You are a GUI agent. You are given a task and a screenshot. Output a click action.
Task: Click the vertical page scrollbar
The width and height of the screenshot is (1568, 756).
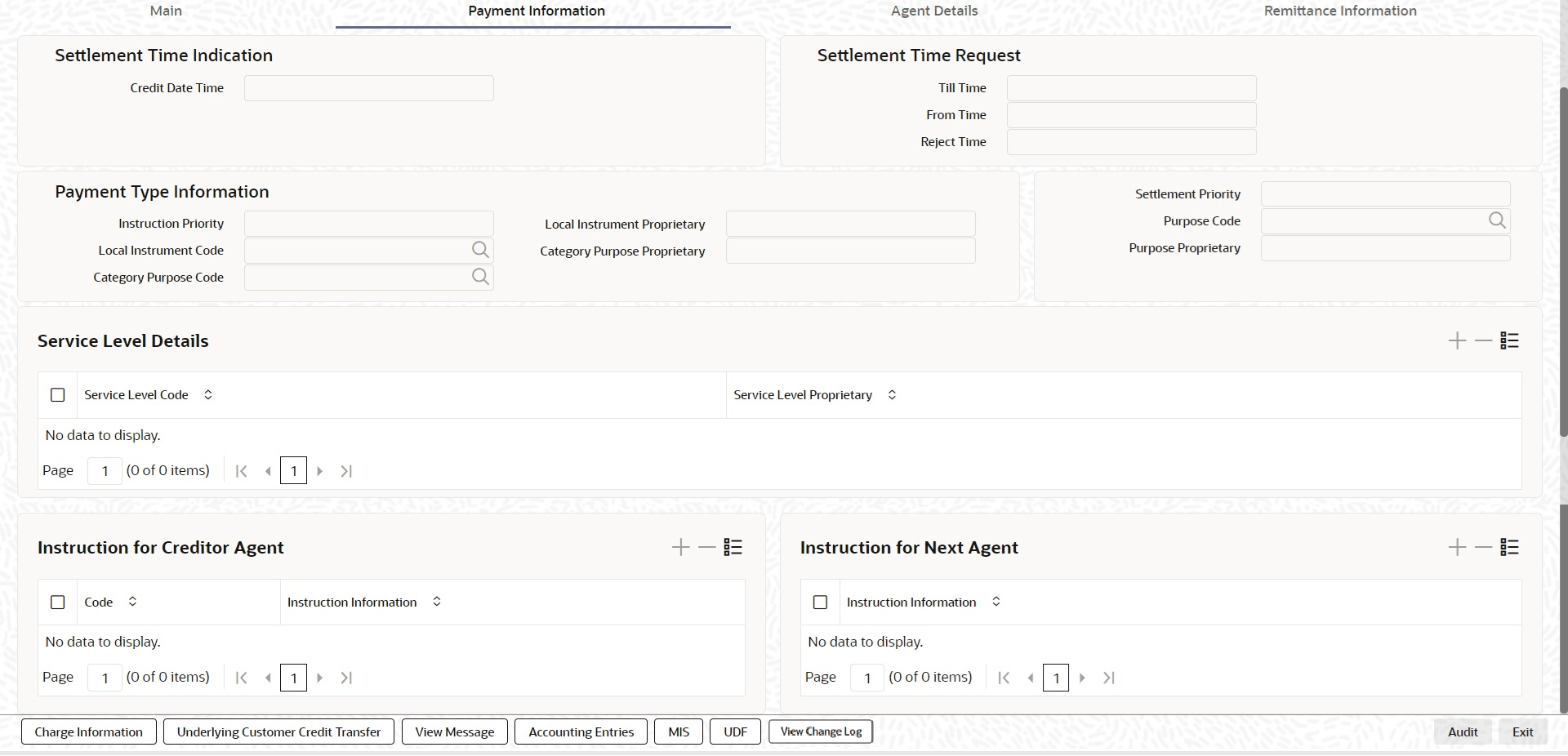1563,261
